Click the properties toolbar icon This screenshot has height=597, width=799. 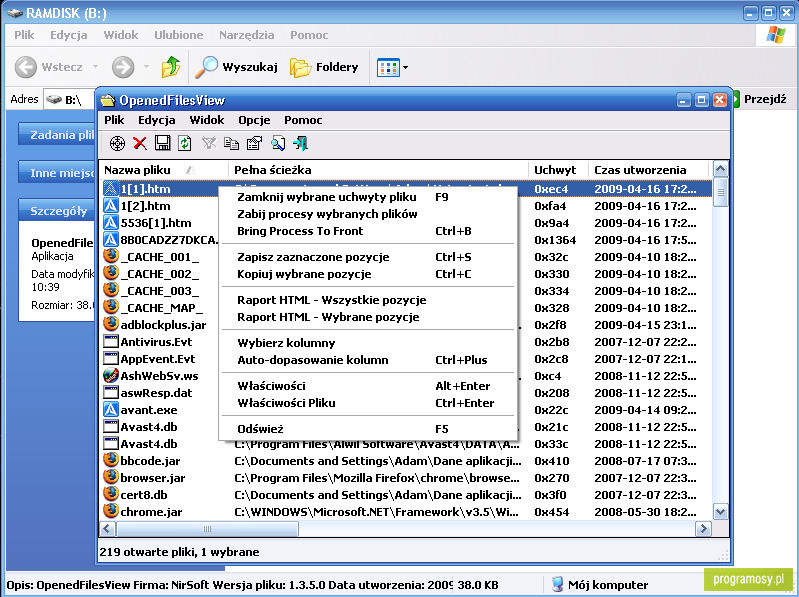point(254,143)
